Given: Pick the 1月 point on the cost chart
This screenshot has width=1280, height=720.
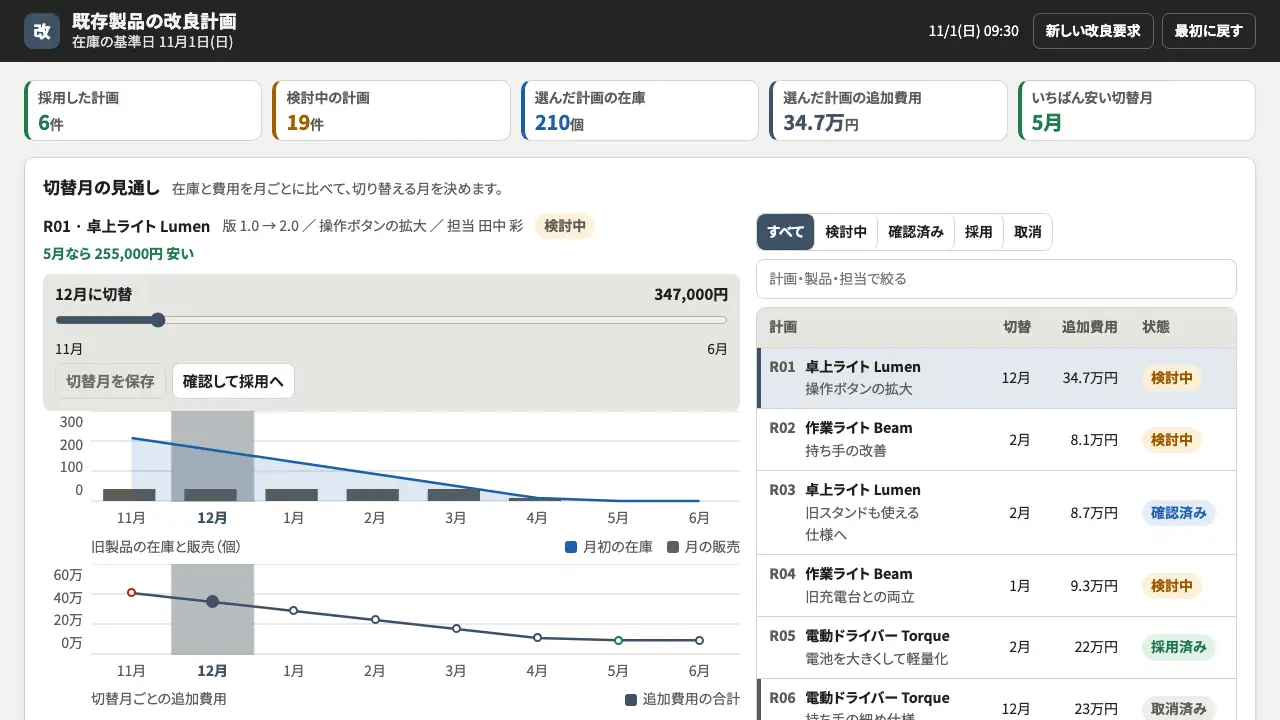Looking at the screenshot, I should pyautogui.click(x=293, y=610).
